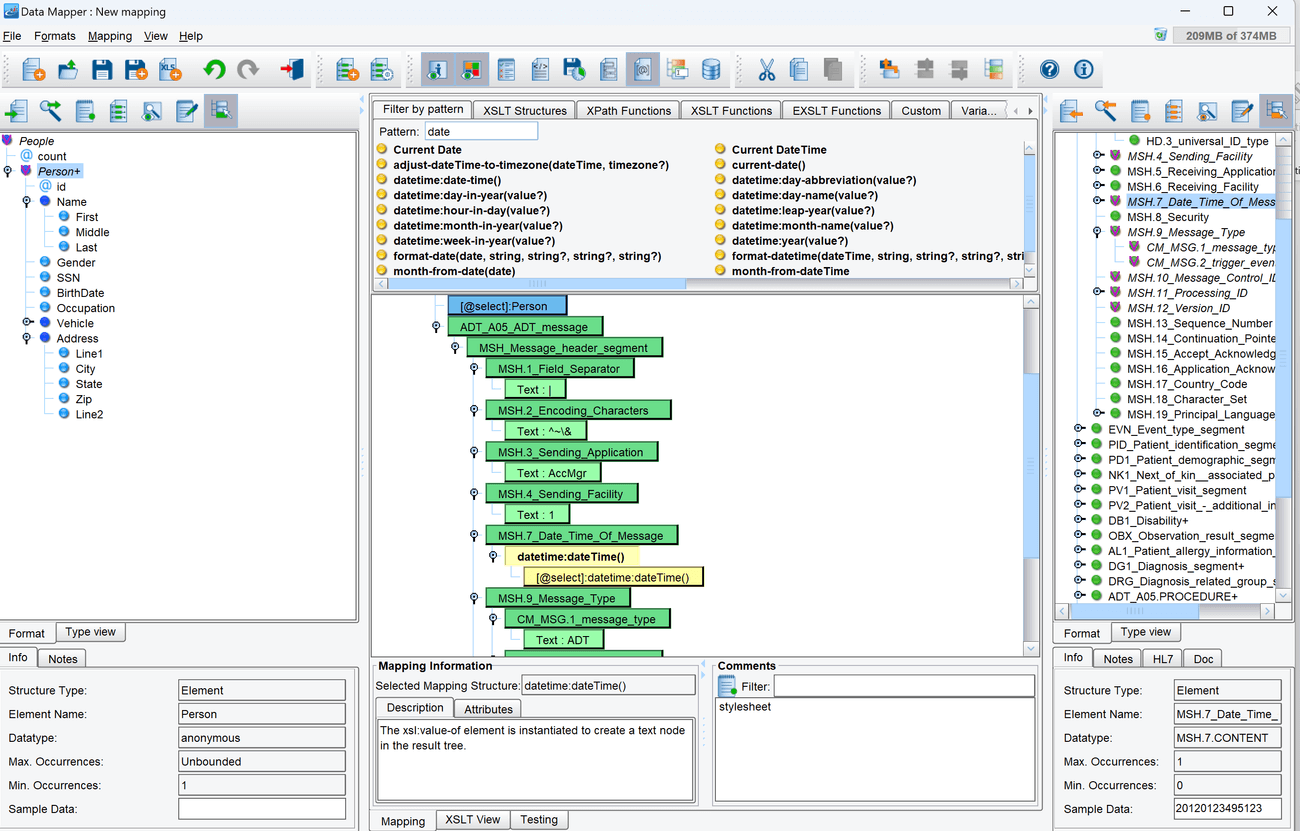Click the function list horizontal scrollbar
The width and height of the screenshot is (1300, 831).
tap(538, 284)
